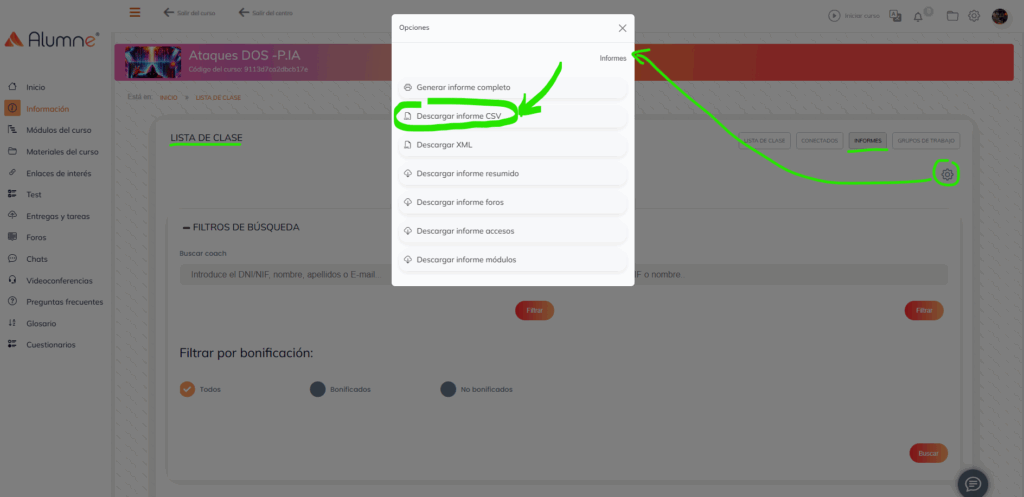Select the Bonificados radio option
The height and width of the screenshot is (497, 1024).
[317, 389]
